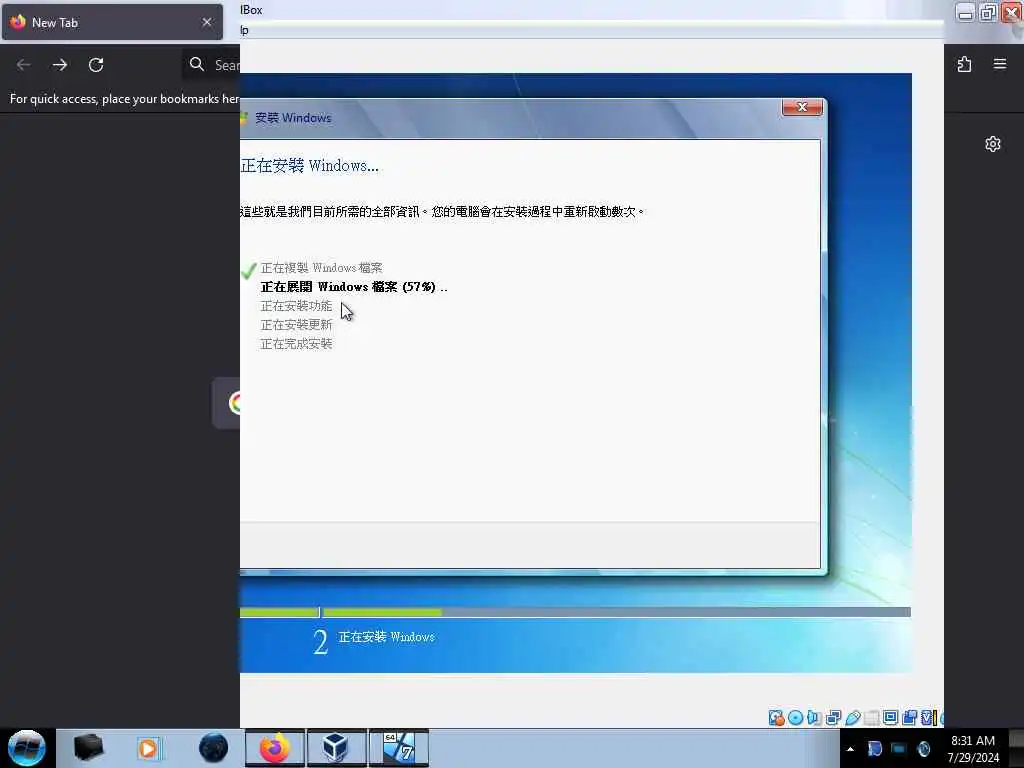This screenshot has height=768, width=1024.
Task: Restore down the VirtualBox VM window
Action: [989, 12]
